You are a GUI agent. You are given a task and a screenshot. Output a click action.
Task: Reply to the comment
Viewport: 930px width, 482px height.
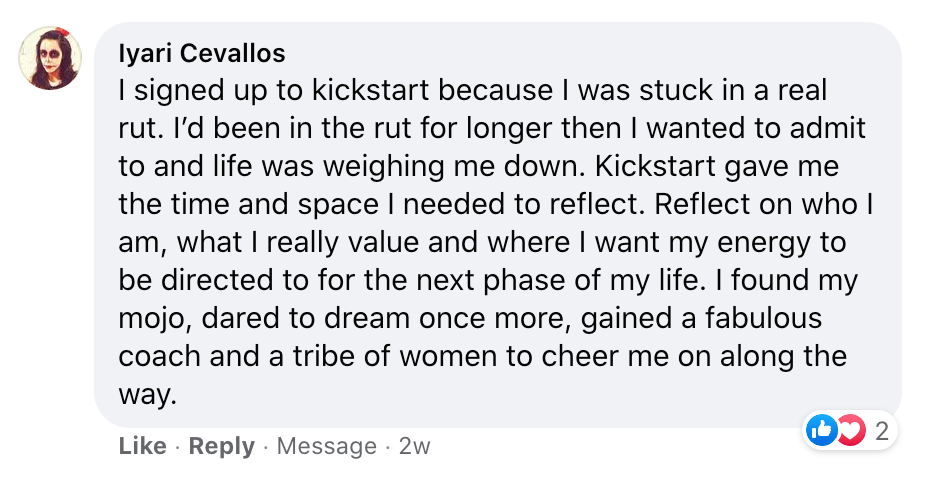[x=221, y=446]
